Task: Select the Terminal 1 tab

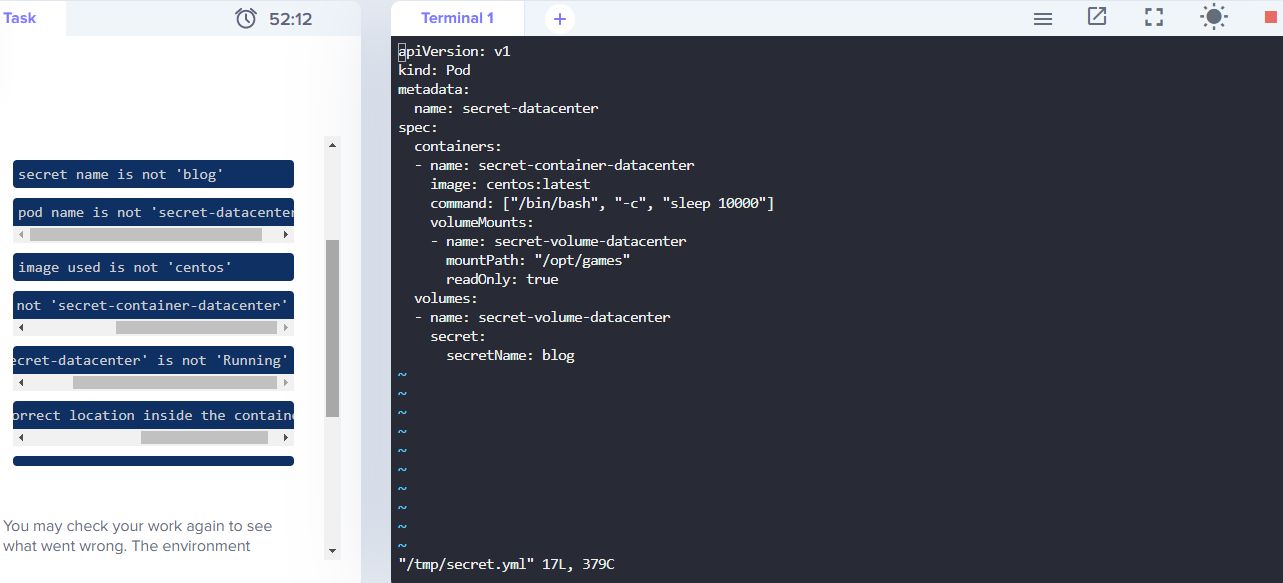Action: [x=457, y=18]
